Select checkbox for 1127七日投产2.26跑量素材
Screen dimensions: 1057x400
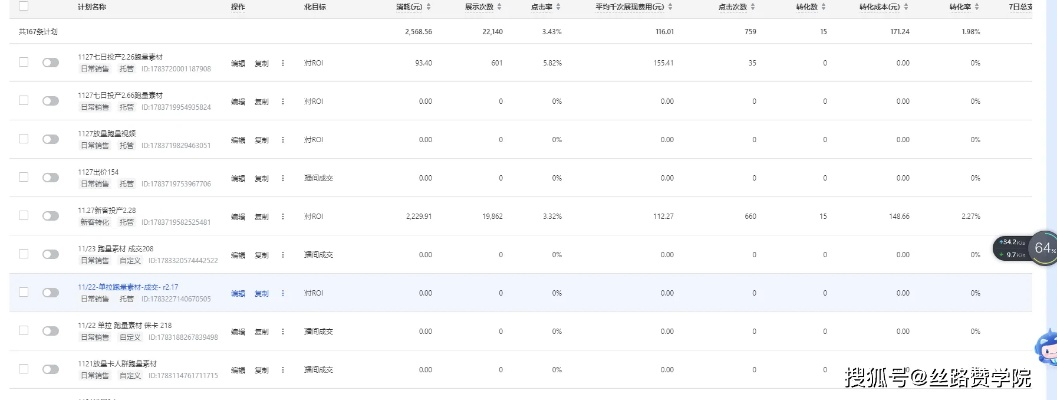click(24, 62)
